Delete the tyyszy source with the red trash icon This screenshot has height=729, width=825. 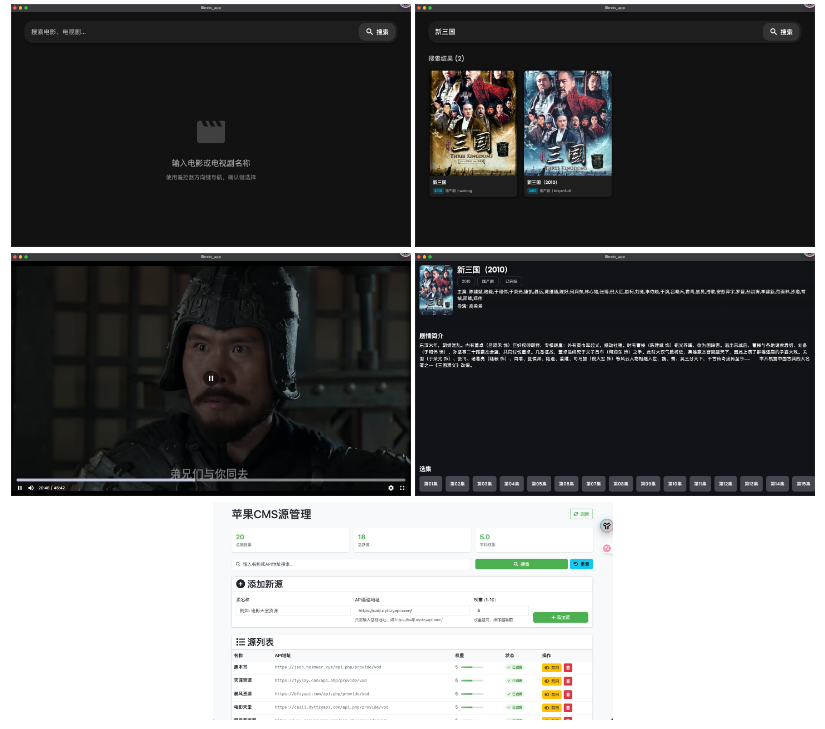pos(568,681)
